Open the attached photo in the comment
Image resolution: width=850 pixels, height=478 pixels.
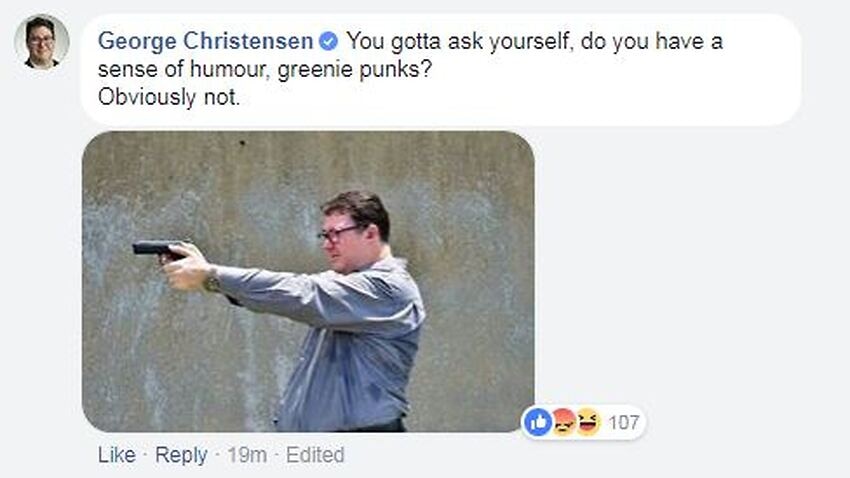click(x=308, y=281)
